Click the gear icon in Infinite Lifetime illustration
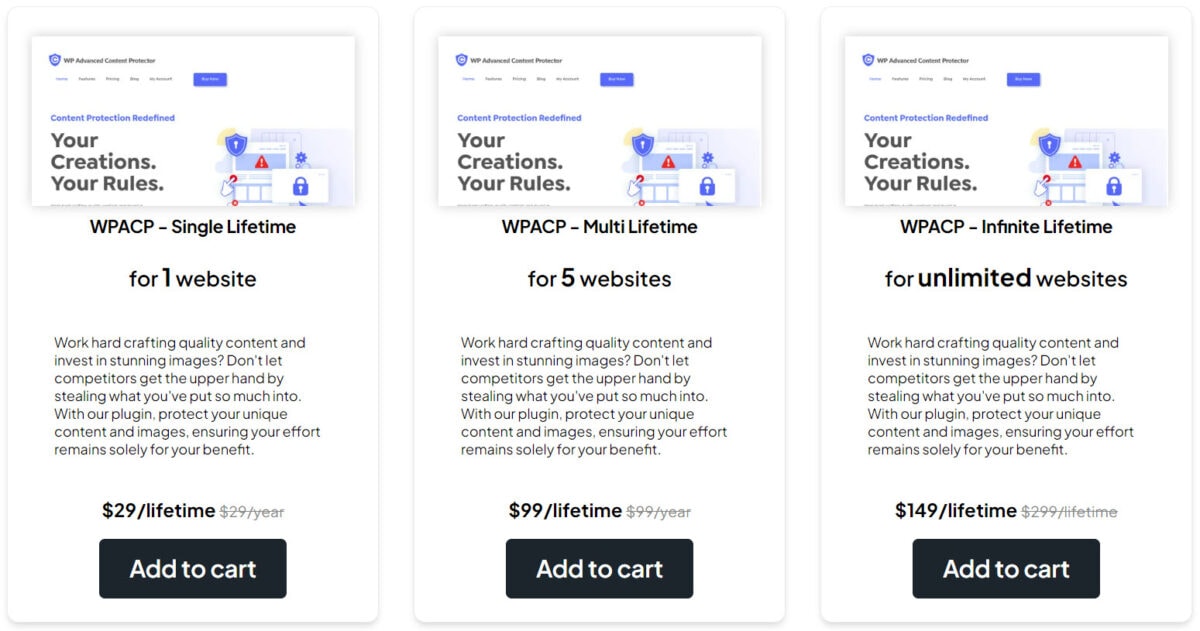The width and height of the screenshot is (1200, 631). pyautogui.click(x=1113, y=157)
